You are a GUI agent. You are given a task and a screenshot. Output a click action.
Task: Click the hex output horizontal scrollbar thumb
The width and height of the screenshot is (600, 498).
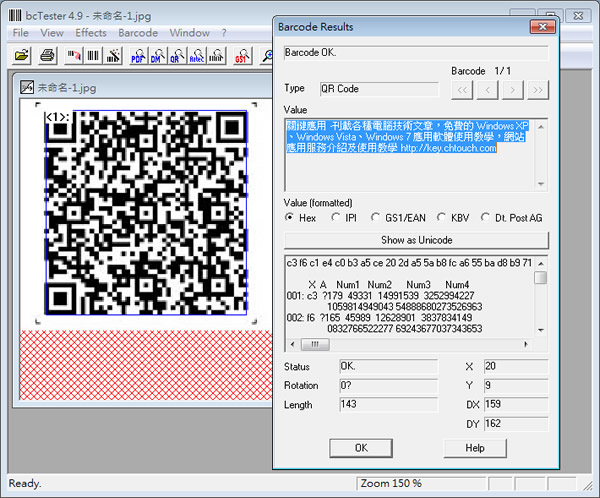coord(314,344)
